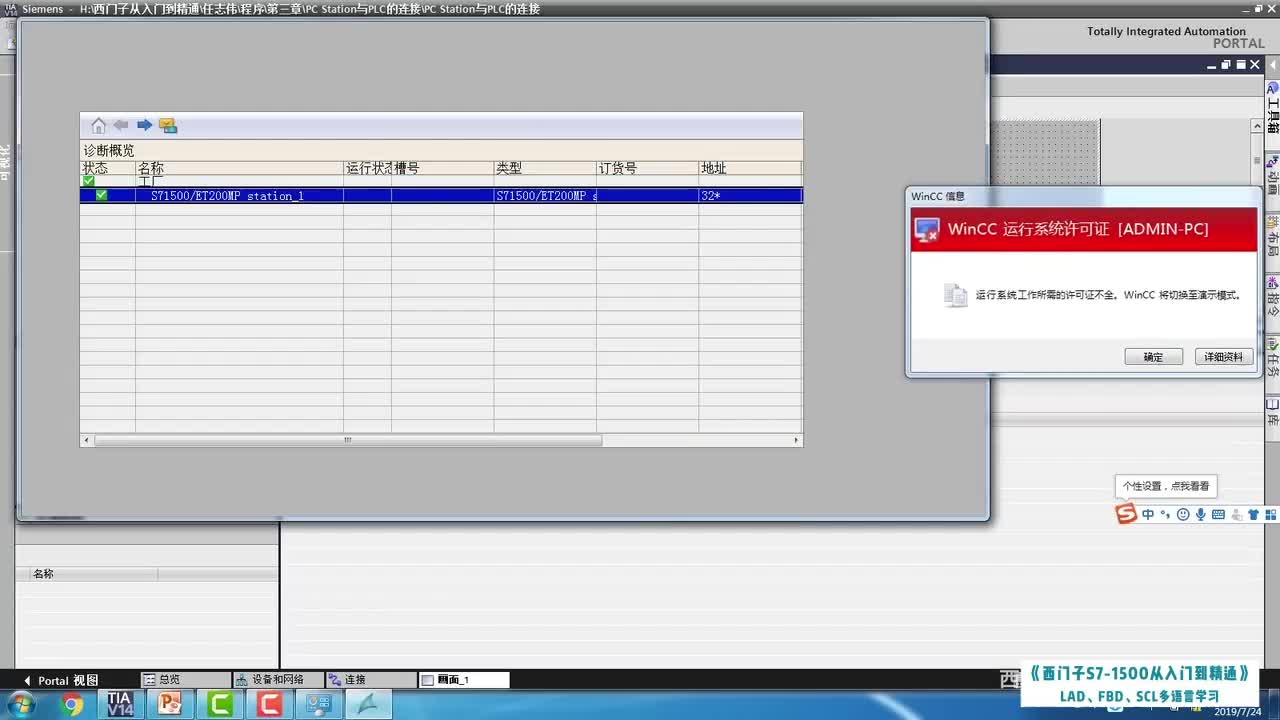1280x720 pixels.
Task: Select the 类型 column header
Action: [x=545, y=168]
